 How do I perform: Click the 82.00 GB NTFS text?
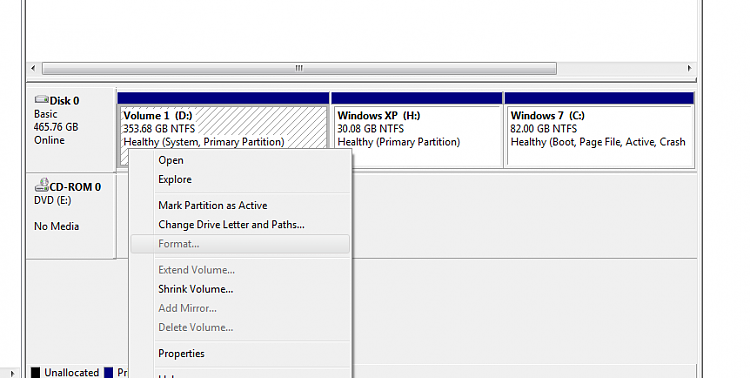tap(544, 129)
